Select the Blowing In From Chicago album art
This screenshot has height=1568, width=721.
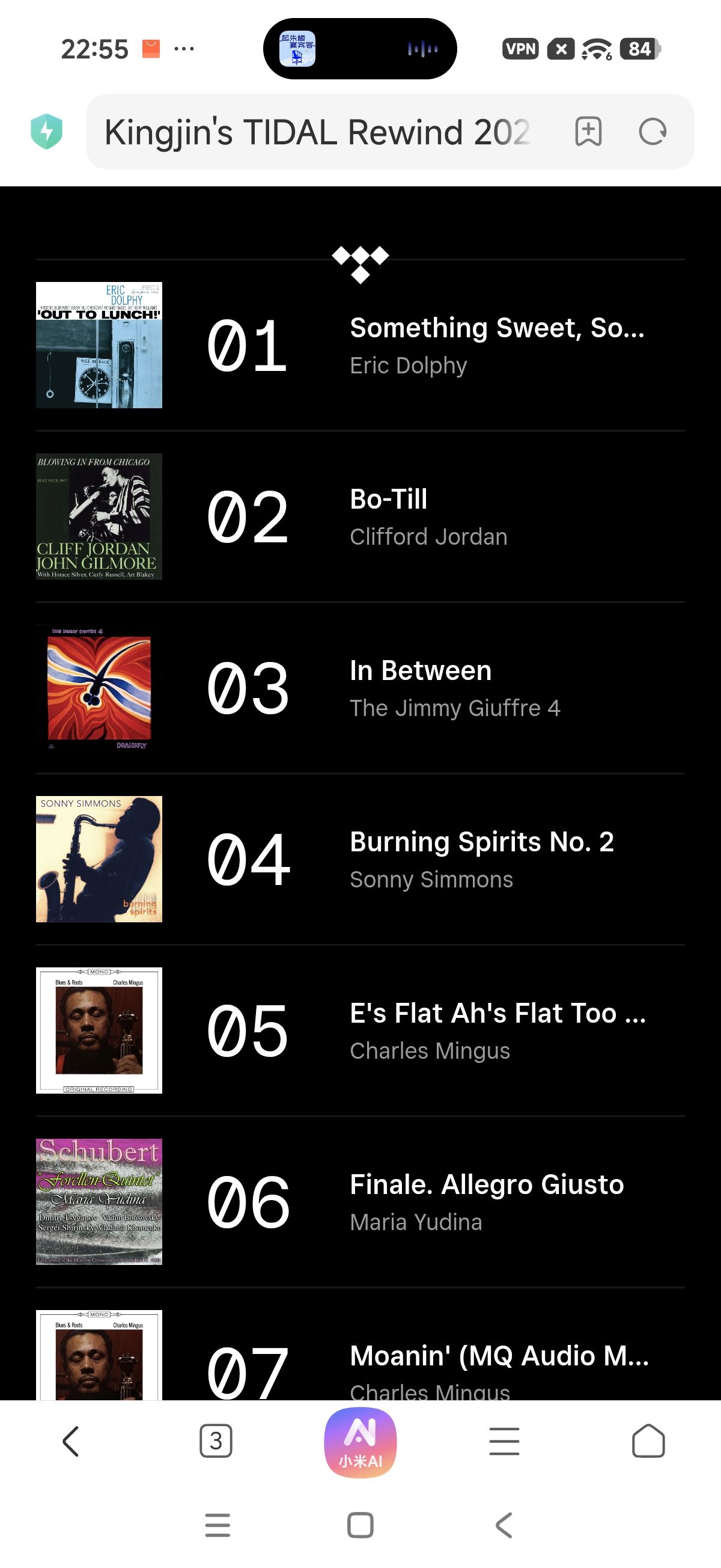pyautogui.click(x=99, y=516)
